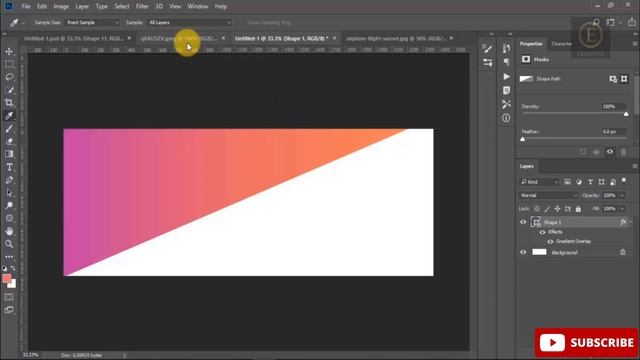This screenshot has height=360, width=640.
Task: Toggle lock all in Layers panel
Action: 578,209
